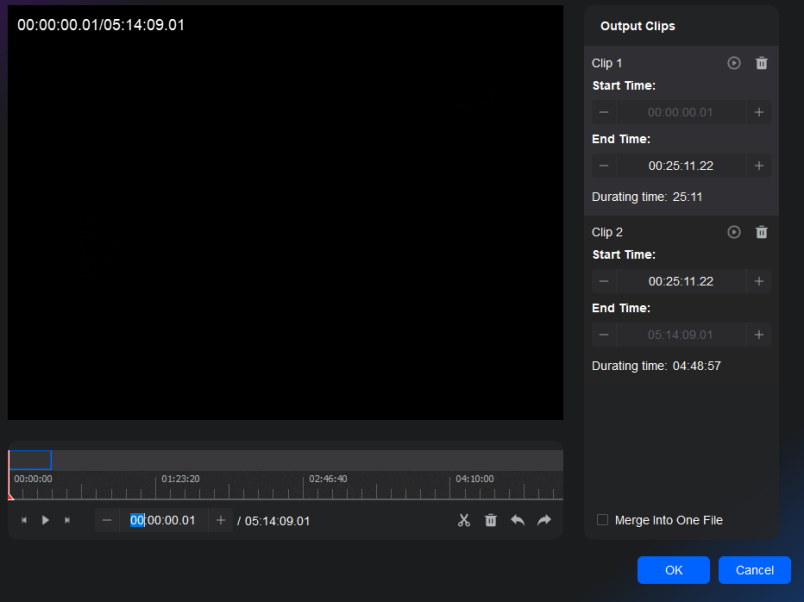Step to the previous frame
This screenshot has width=804, height=602.
pos(24,520)
